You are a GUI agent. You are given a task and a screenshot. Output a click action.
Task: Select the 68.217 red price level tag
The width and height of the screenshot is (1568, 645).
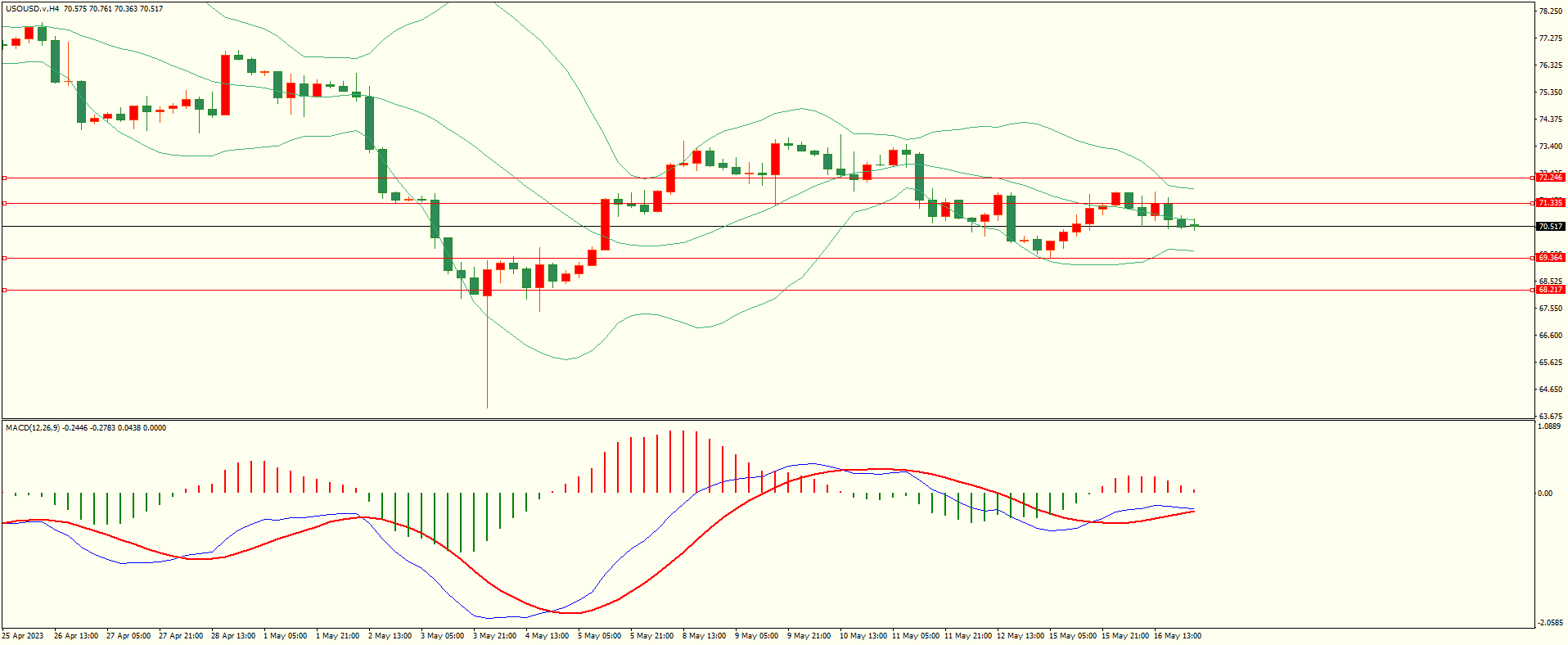point(1549,290)
